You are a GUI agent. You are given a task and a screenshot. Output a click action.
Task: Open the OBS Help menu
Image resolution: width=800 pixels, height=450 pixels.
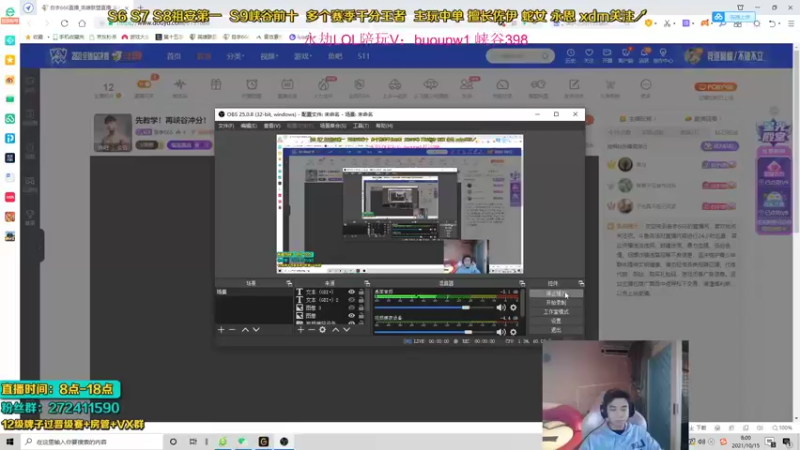(384, 126)
